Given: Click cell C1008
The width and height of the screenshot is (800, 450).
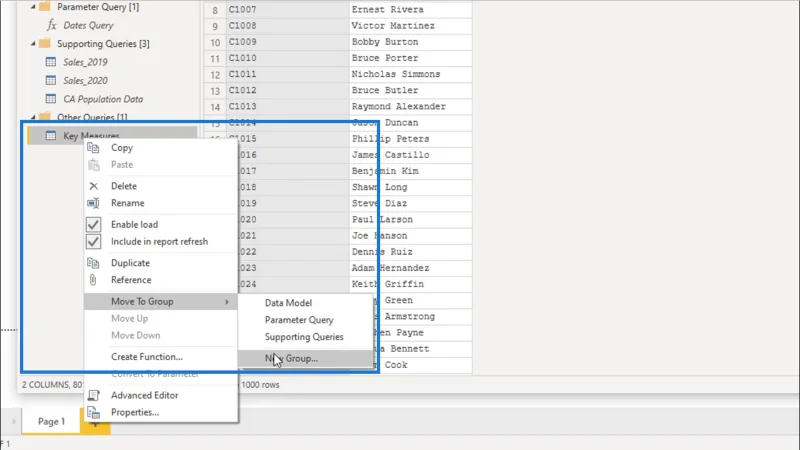Looking at the screenshot, I should pos(287,26).
